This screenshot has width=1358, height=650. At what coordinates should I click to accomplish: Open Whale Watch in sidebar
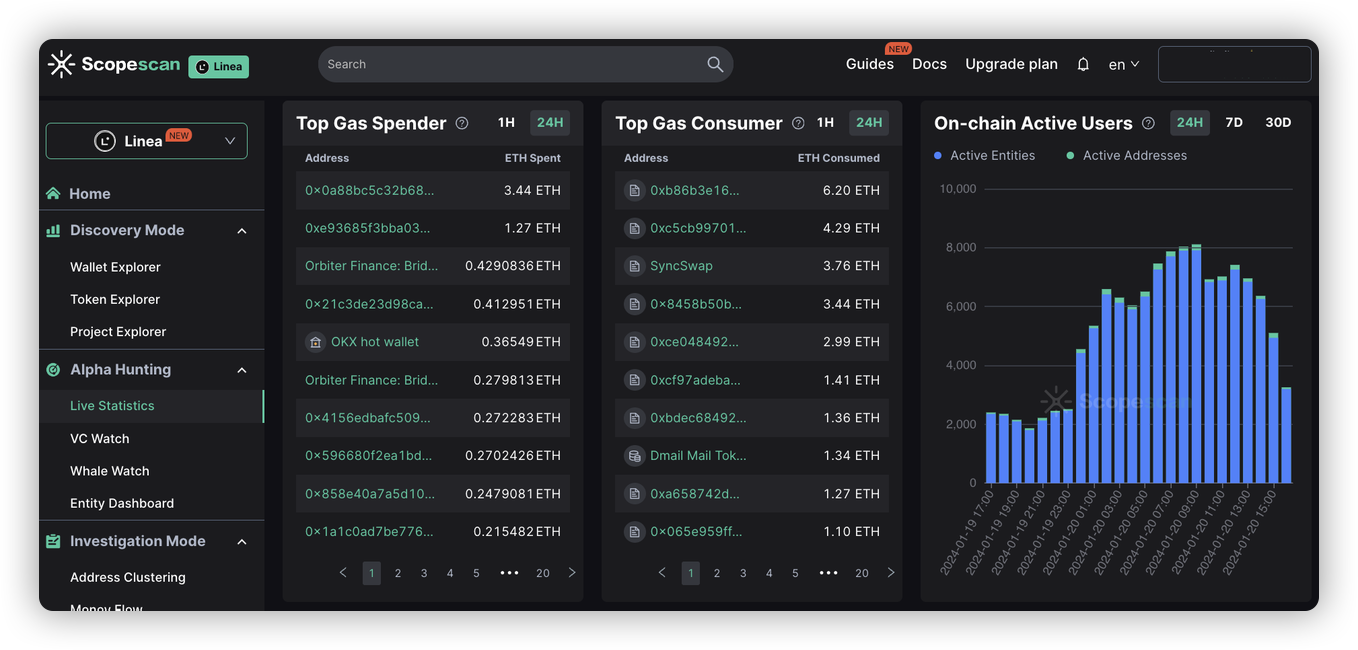click(x=109, y=471)
